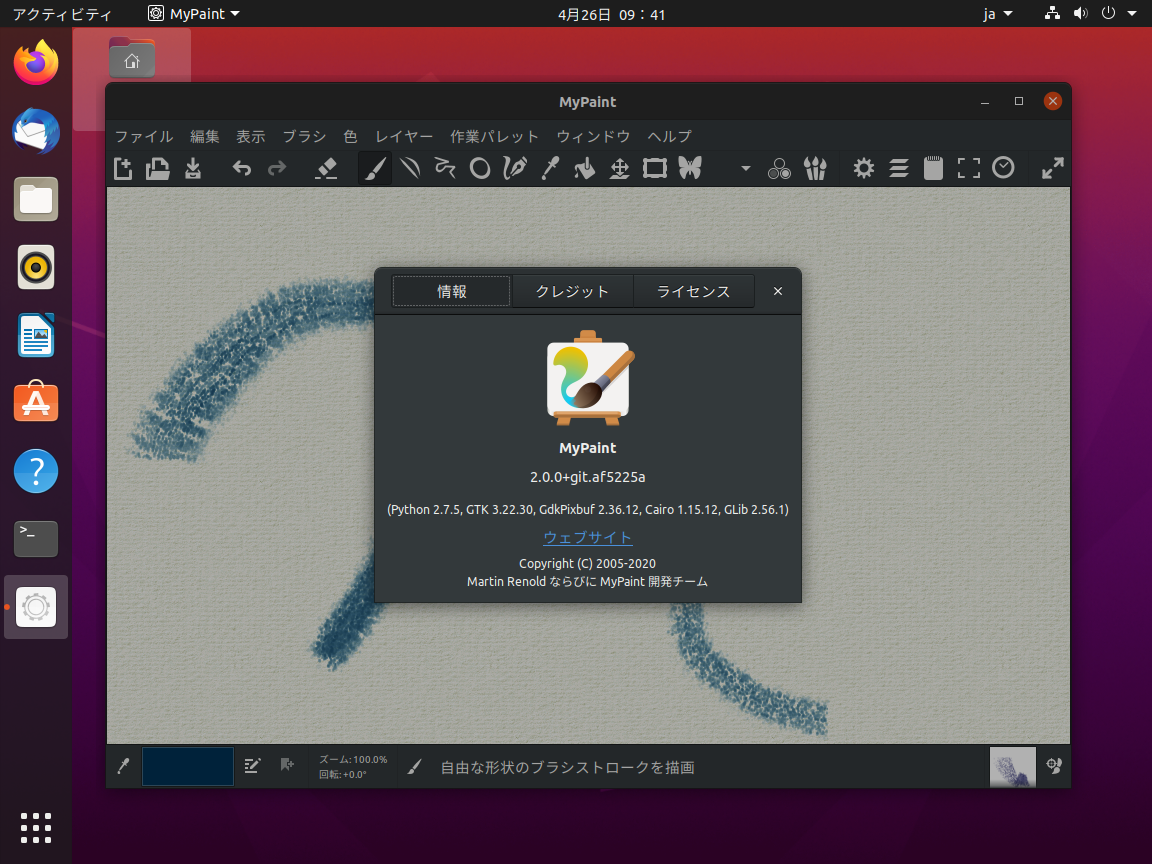Open the brush settings gear icon

click(x=862, y=168)
